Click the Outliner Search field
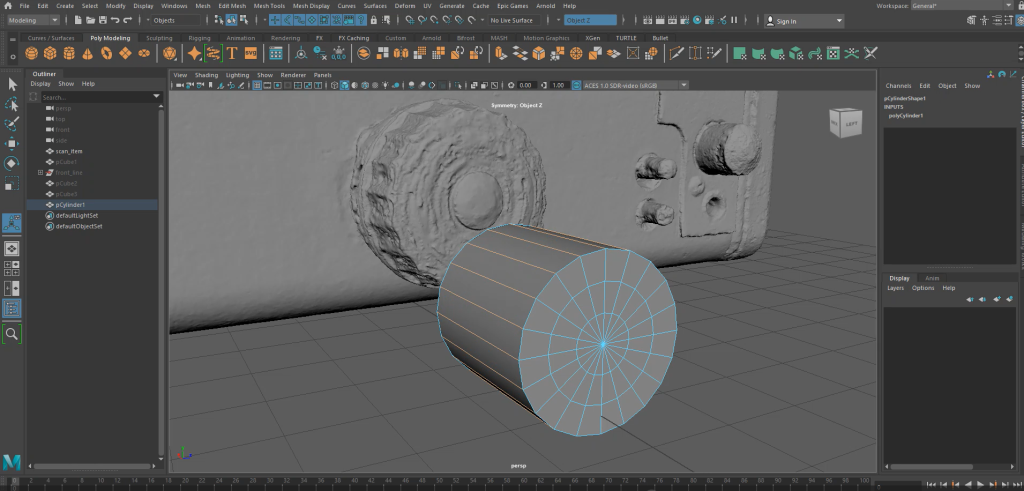 click(x=95, y=97)
